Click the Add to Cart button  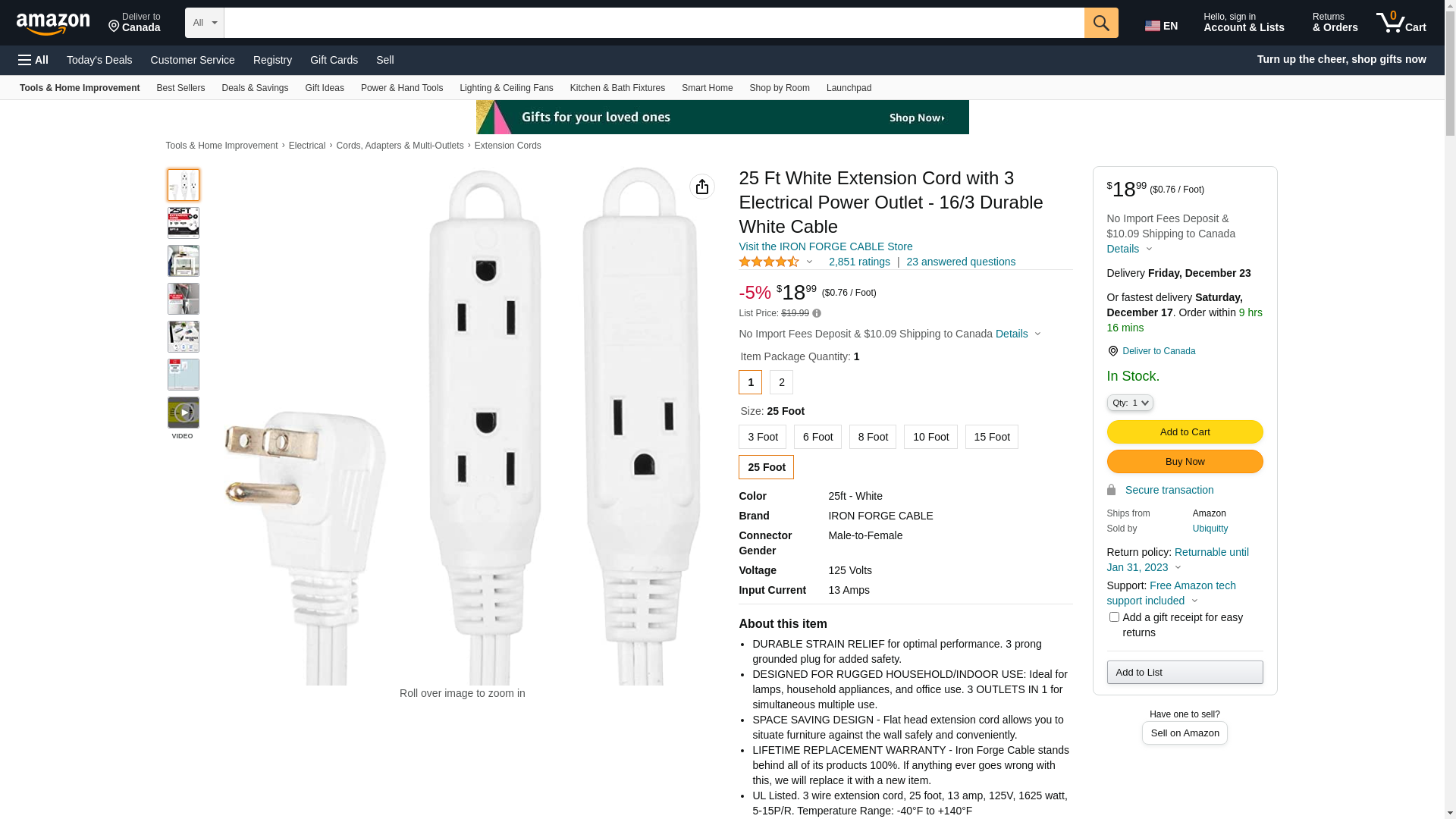(x=1185, y=432)
